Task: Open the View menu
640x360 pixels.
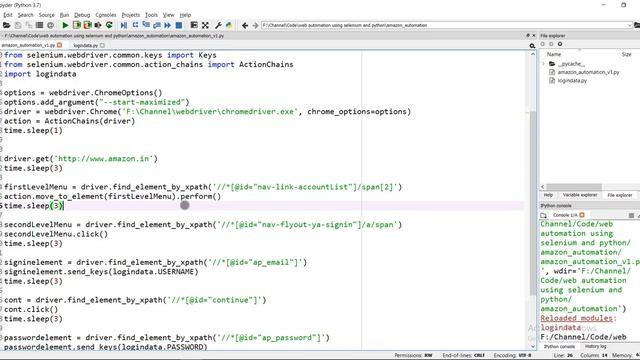Action: click(169, 15)
